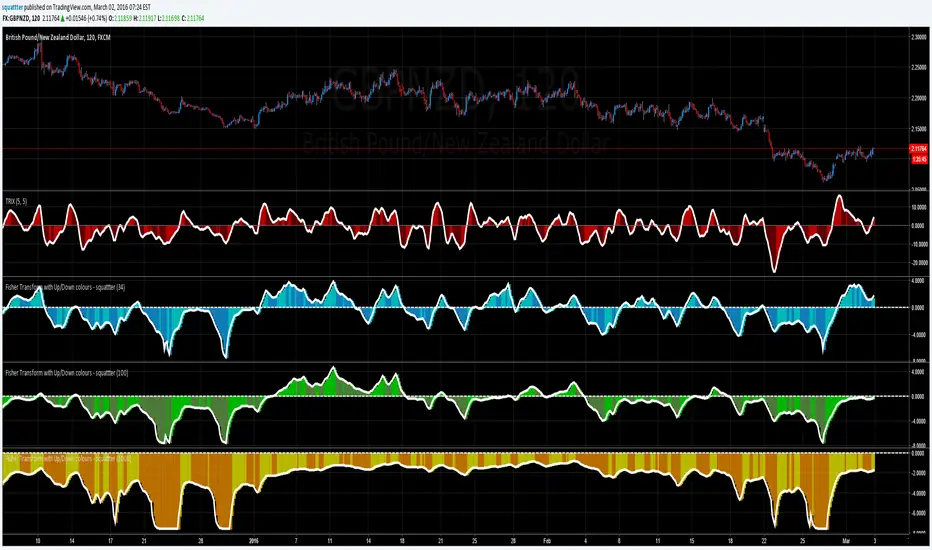Click the red current price label 2.11764
The image size is (932, 550).
pos(917,148)
